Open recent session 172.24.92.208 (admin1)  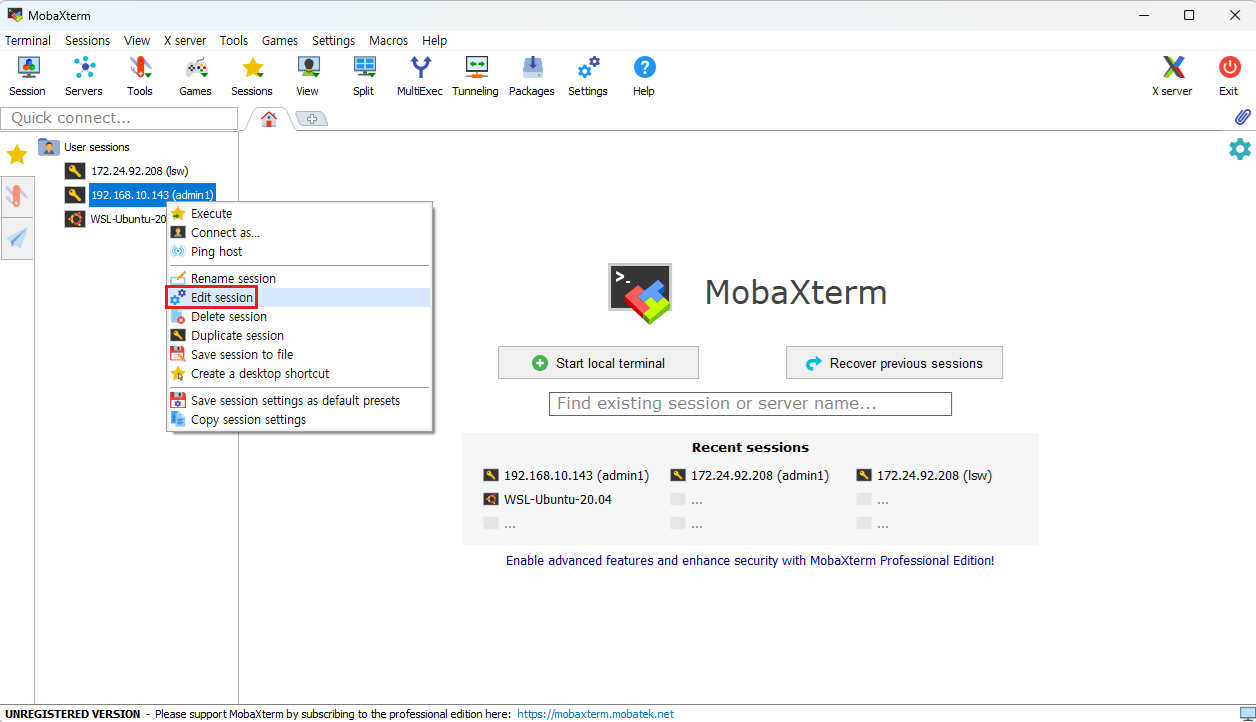coord(750,476)
